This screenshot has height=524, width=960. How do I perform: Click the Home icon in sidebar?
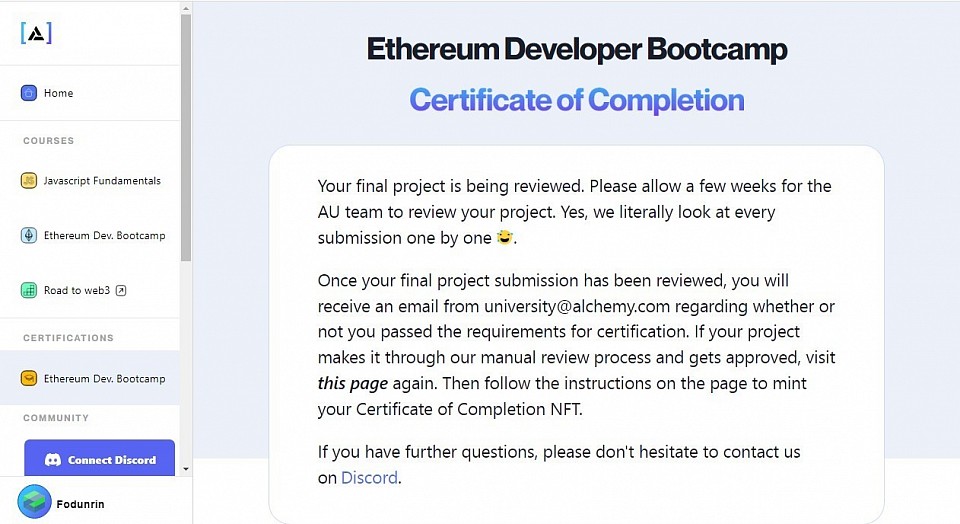(x=29, y=93)
